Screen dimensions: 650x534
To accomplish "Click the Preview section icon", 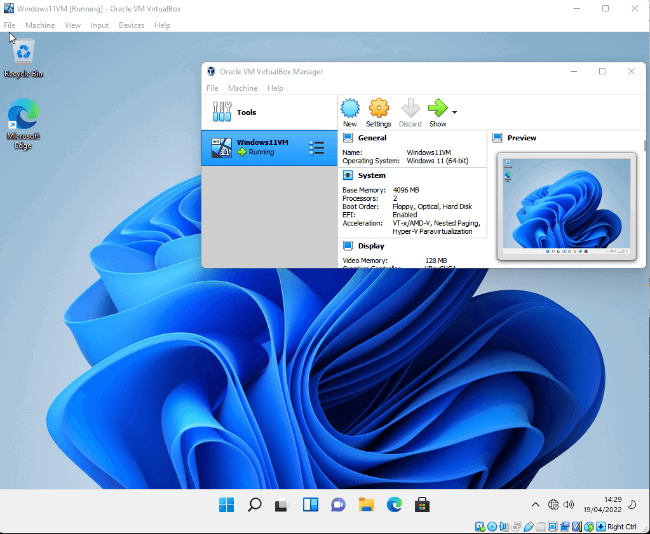I will coord(497,138).
